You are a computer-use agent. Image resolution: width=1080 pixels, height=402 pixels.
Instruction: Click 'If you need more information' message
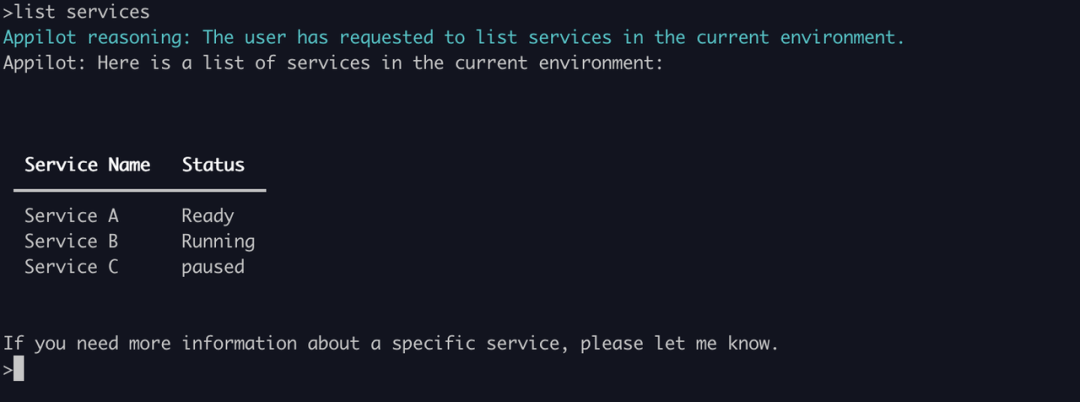391,343
